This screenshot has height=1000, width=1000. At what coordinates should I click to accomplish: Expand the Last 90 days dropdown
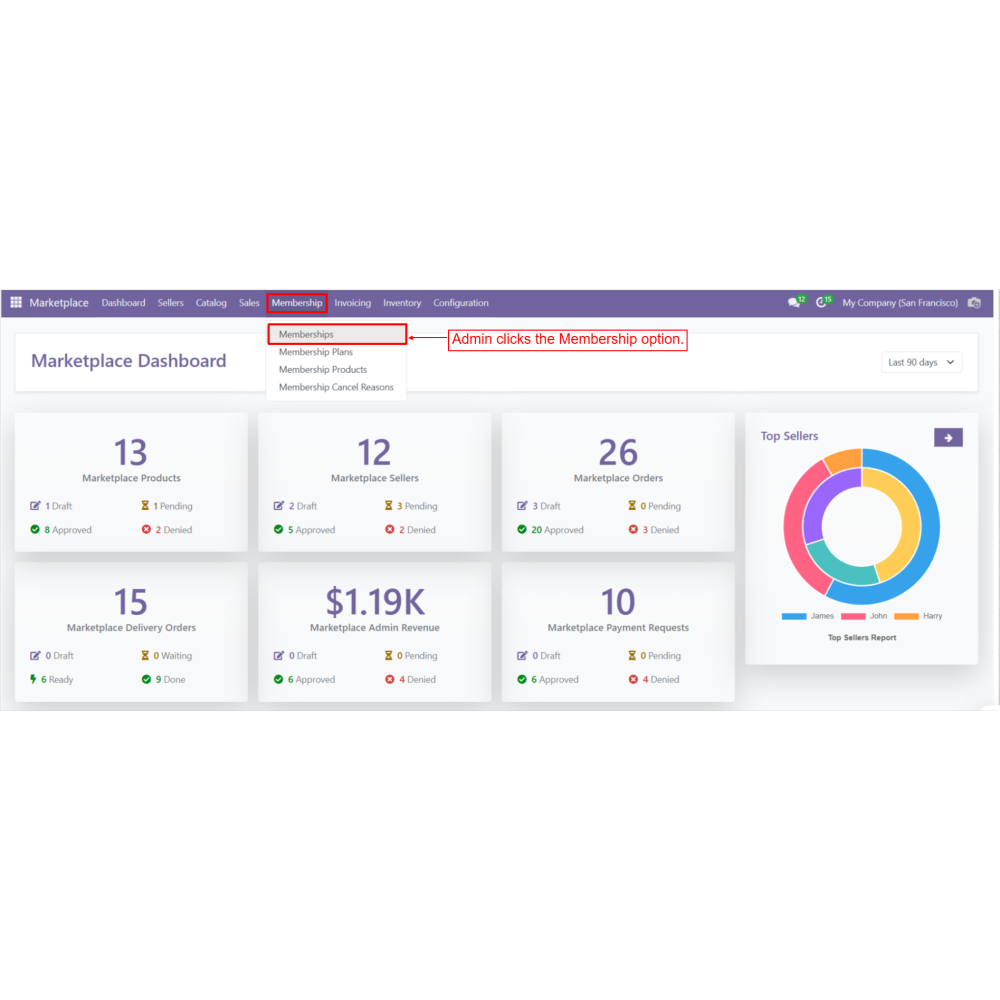[x=921, y=362]
